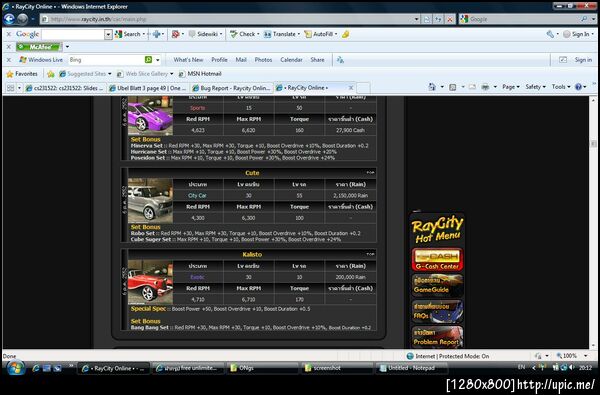Open the address bar URL dropdown
This screenshot has height=395, width=600.
416,19
